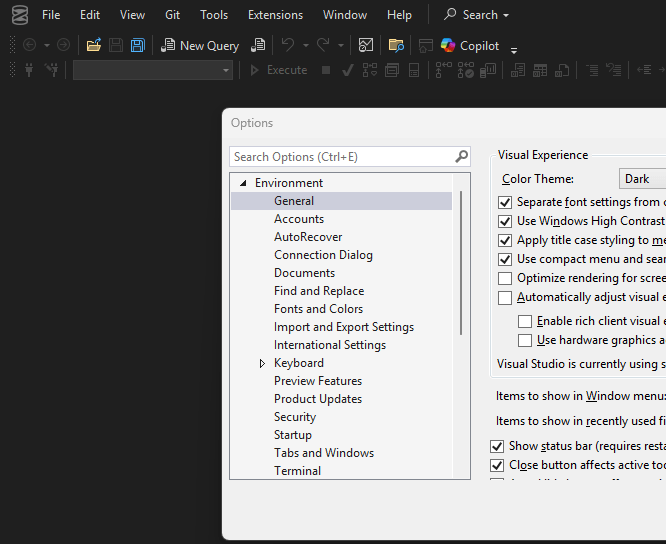Enable Optimize rendering for screens checkbox

(505, 278)
